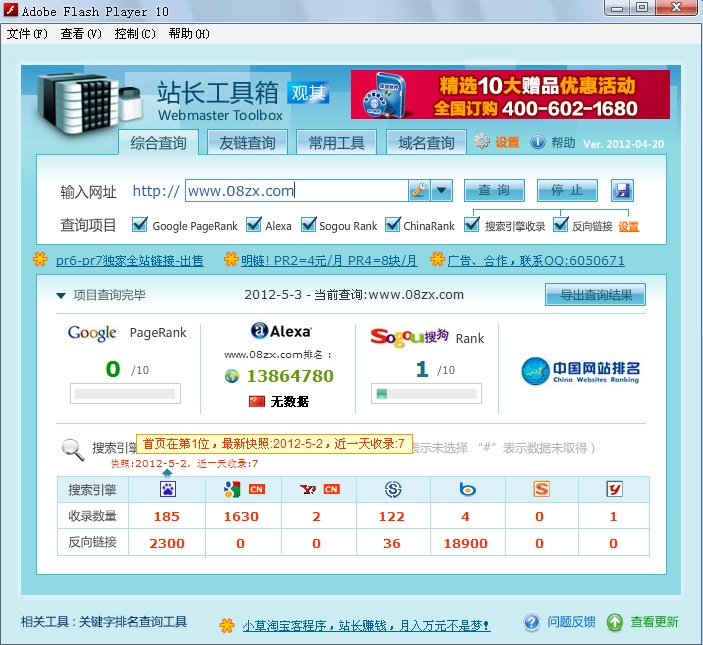Click the 导出查询结果 button
Image resolution: width=703 pixels, height=645 pixels.
coord(595,294)
